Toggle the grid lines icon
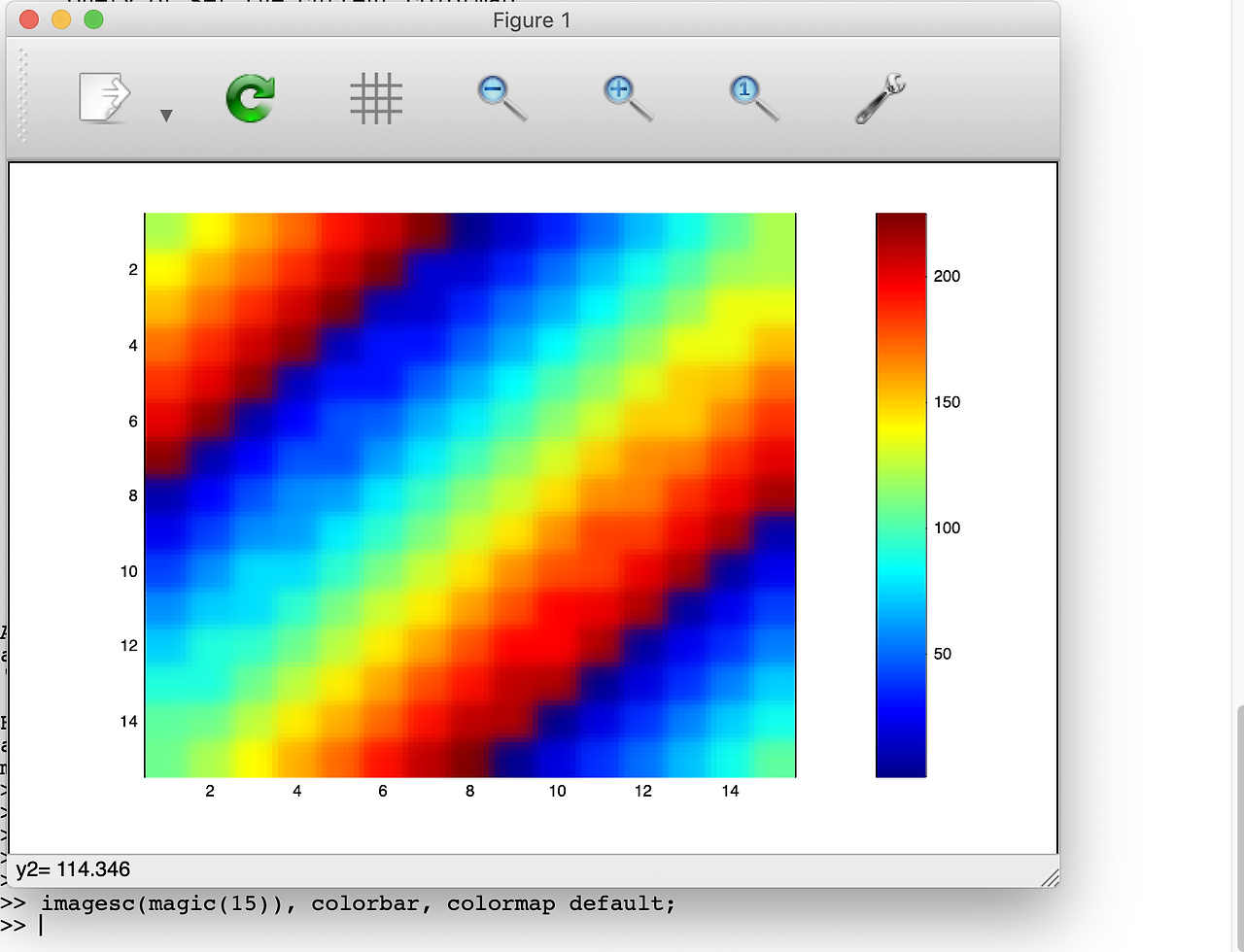Image resolution: width=1244 pixels, height=952 pixels. point(376,98)
